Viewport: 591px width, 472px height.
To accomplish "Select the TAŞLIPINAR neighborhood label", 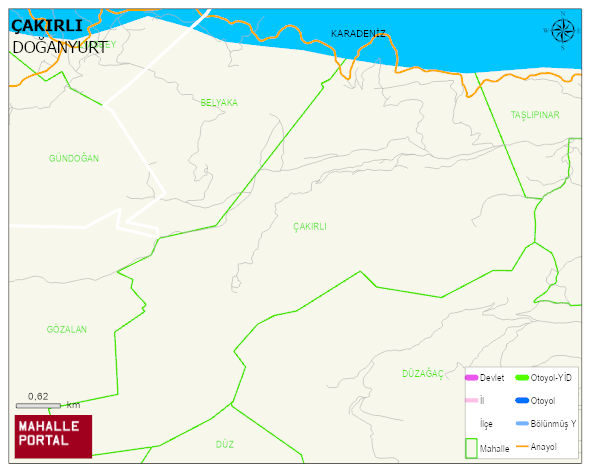I will 535,115.
